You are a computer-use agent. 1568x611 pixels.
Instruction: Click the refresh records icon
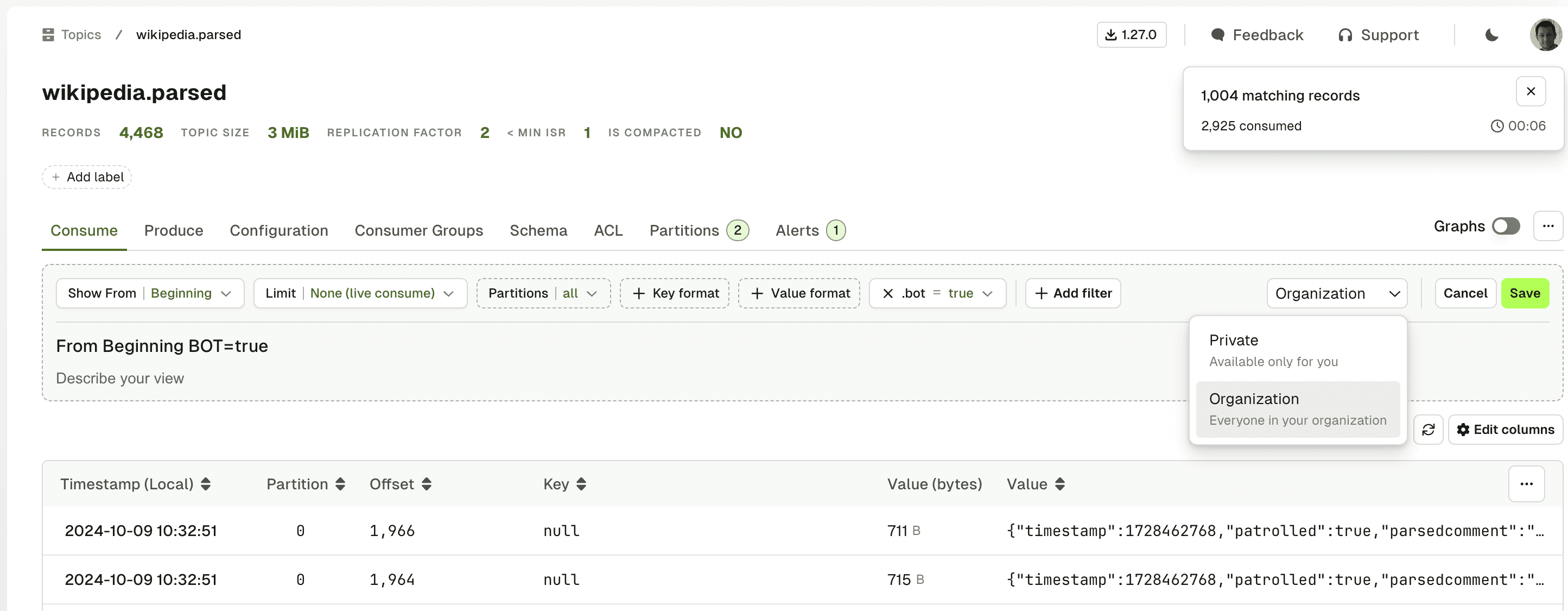[1427, 430]
